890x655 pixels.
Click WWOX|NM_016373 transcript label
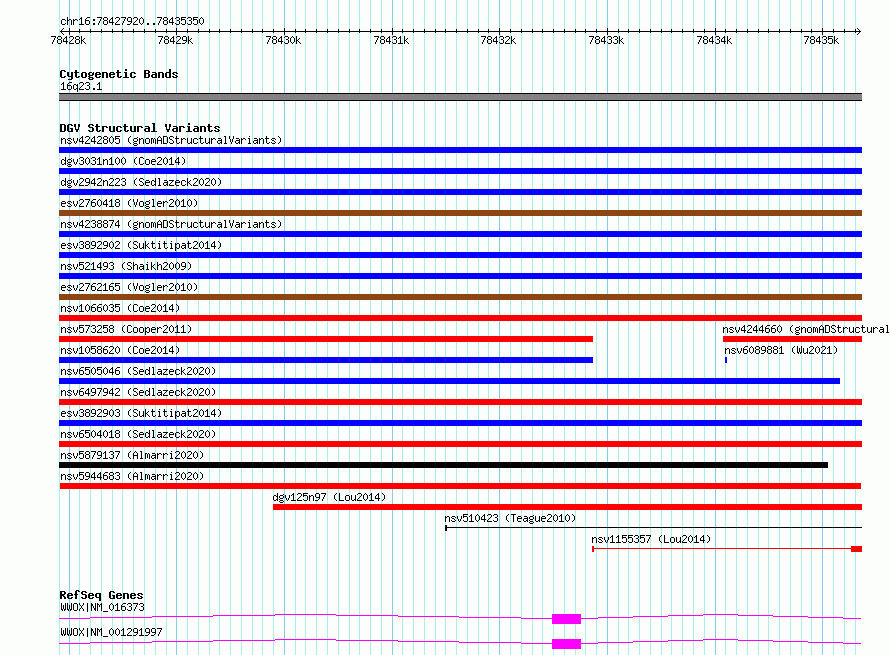tap(102, 607)
